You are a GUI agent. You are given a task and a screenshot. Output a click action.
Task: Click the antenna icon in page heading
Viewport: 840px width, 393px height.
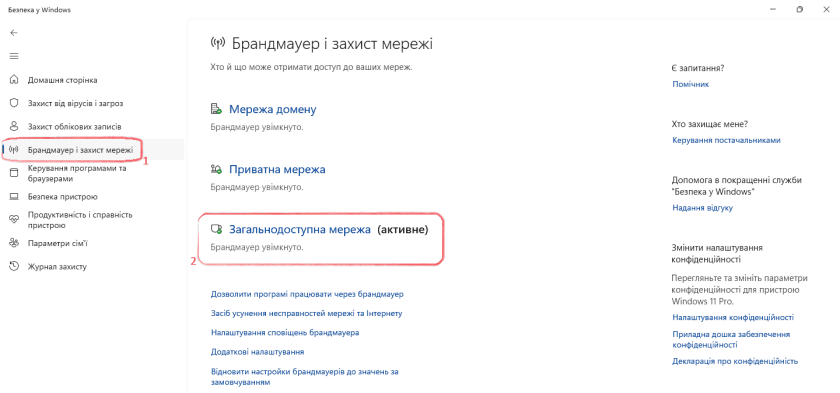coord(218,44)
